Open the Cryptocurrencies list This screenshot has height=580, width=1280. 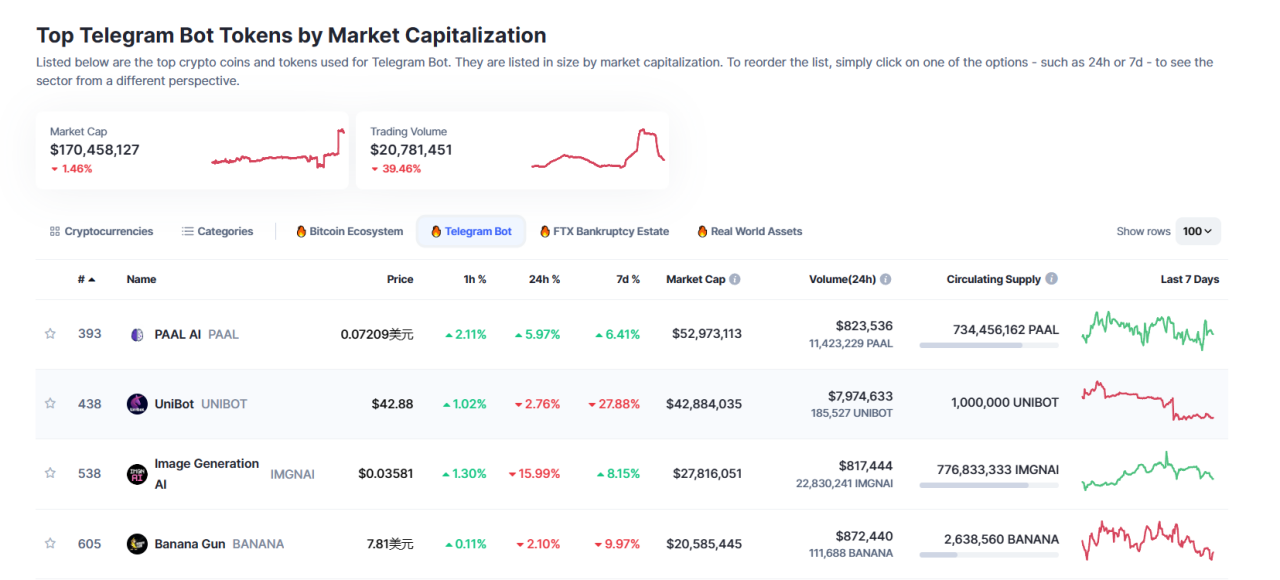101,231
